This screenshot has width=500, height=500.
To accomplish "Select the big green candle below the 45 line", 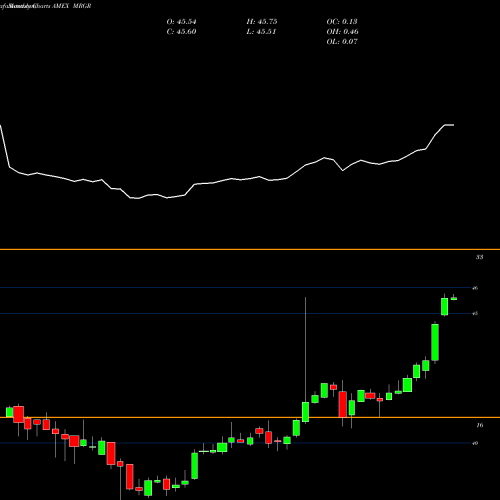I will tap(435, 342).
